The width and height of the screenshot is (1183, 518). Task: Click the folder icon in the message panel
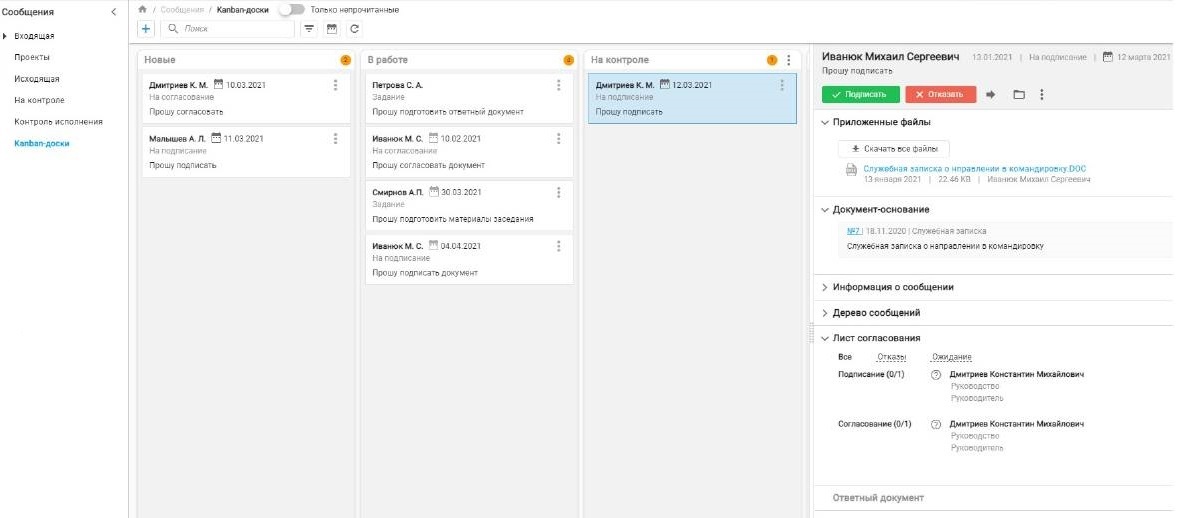pos(1019,95)
